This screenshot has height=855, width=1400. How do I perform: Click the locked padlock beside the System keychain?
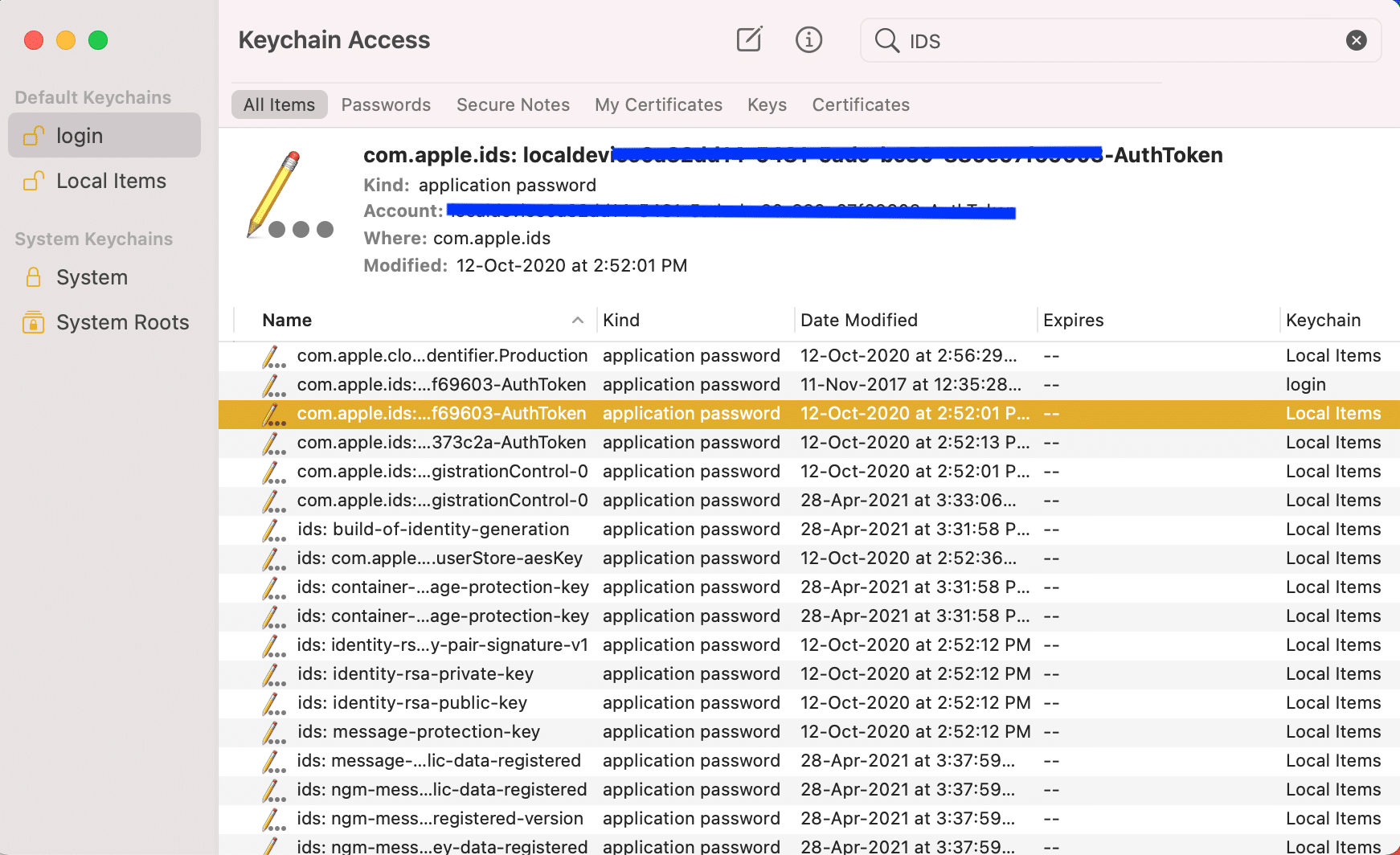coord(32,276)
